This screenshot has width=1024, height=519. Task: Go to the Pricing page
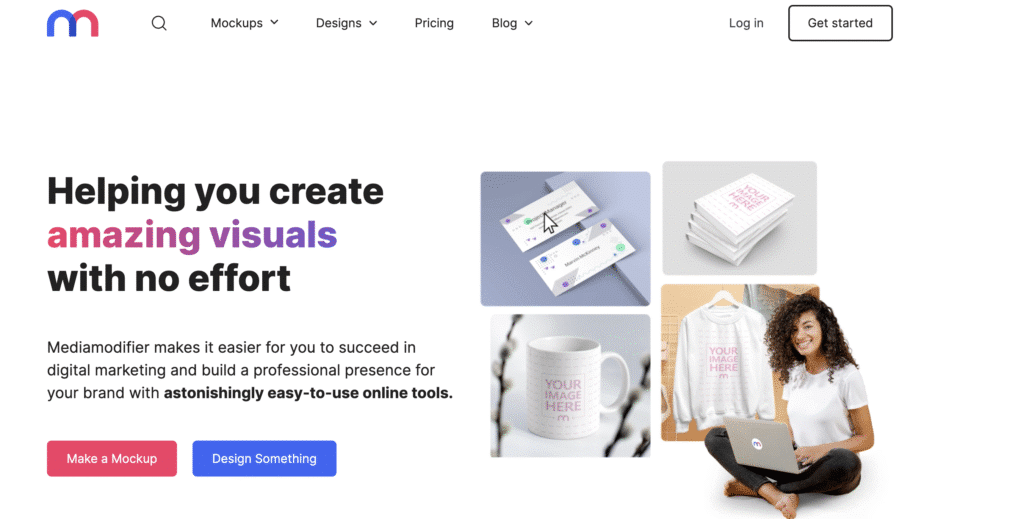tap(434, 23)
